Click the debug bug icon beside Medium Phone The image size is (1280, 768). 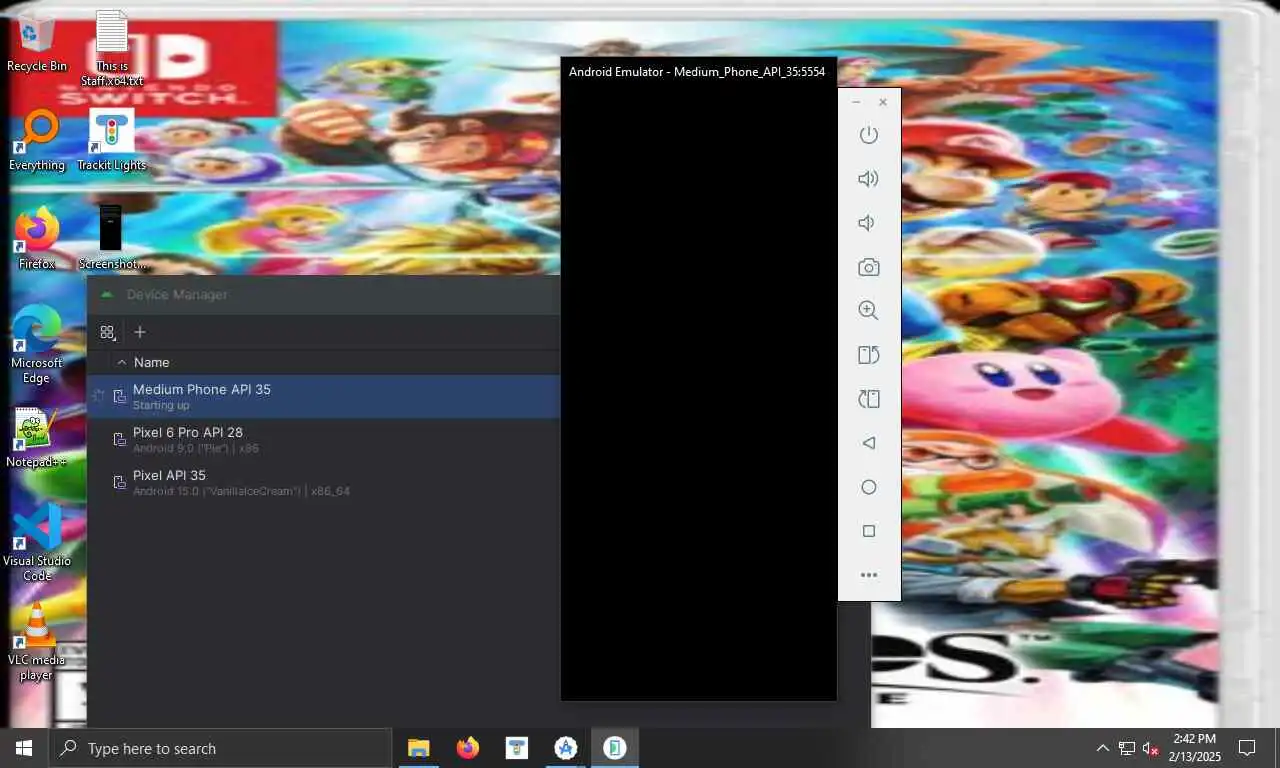(x=98, y=397)
